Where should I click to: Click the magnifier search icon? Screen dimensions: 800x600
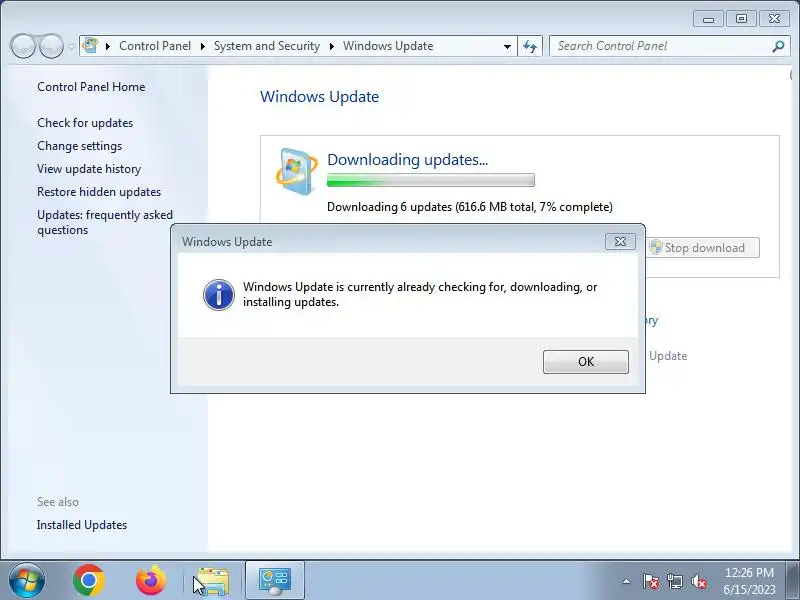coord(778,46)
